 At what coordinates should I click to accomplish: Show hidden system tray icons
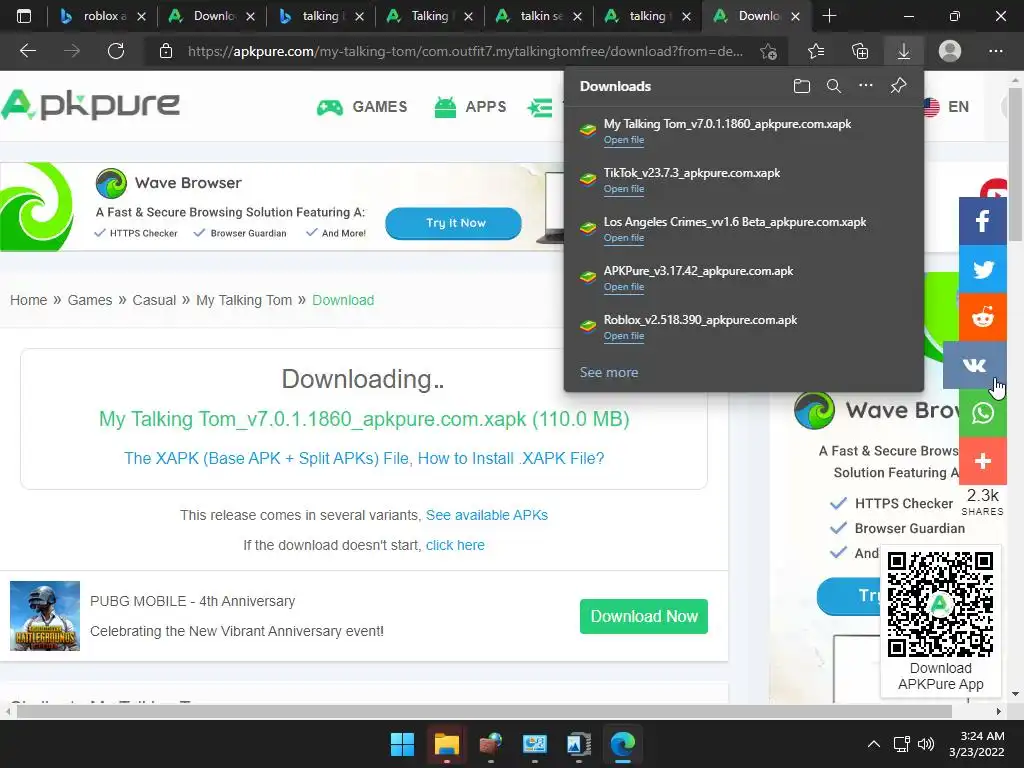pyautogui.click(x=873, y=744)
